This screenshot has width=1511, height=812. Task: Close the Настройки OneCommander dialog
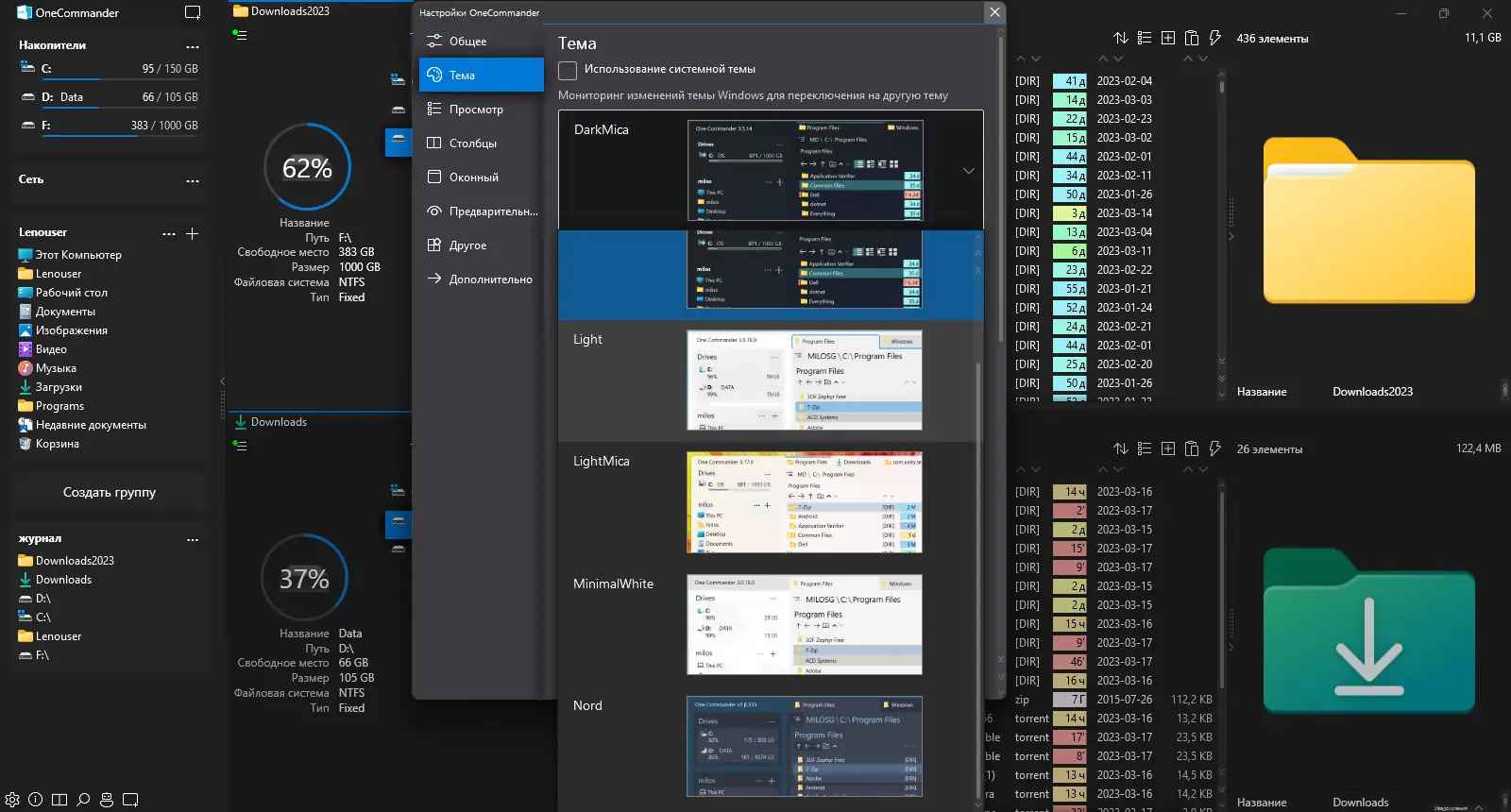[x=994, y=12]
